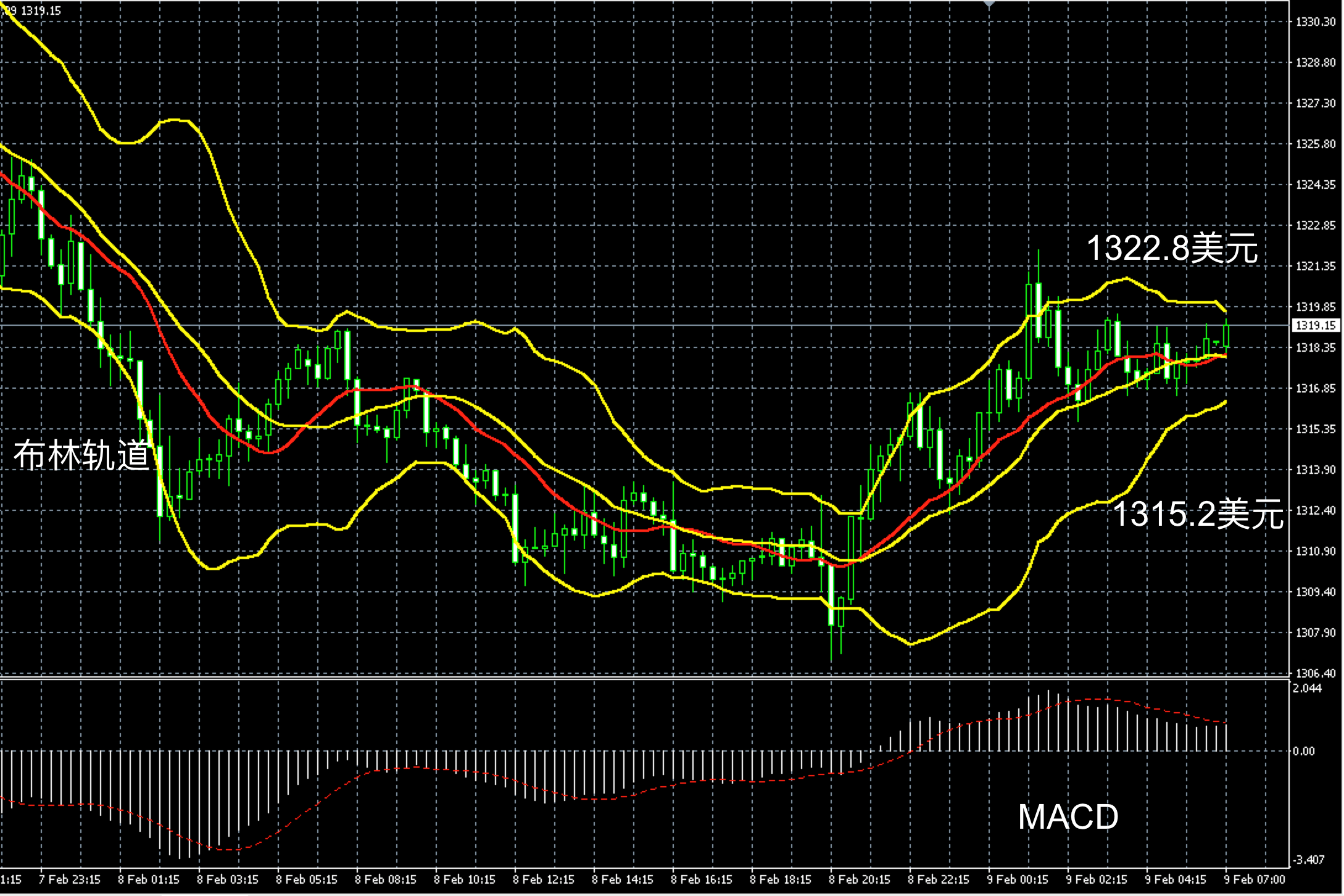
Task: Click time axis label 8 Feb 16:15
Action: pyautogui.click(x=702, y=879)
